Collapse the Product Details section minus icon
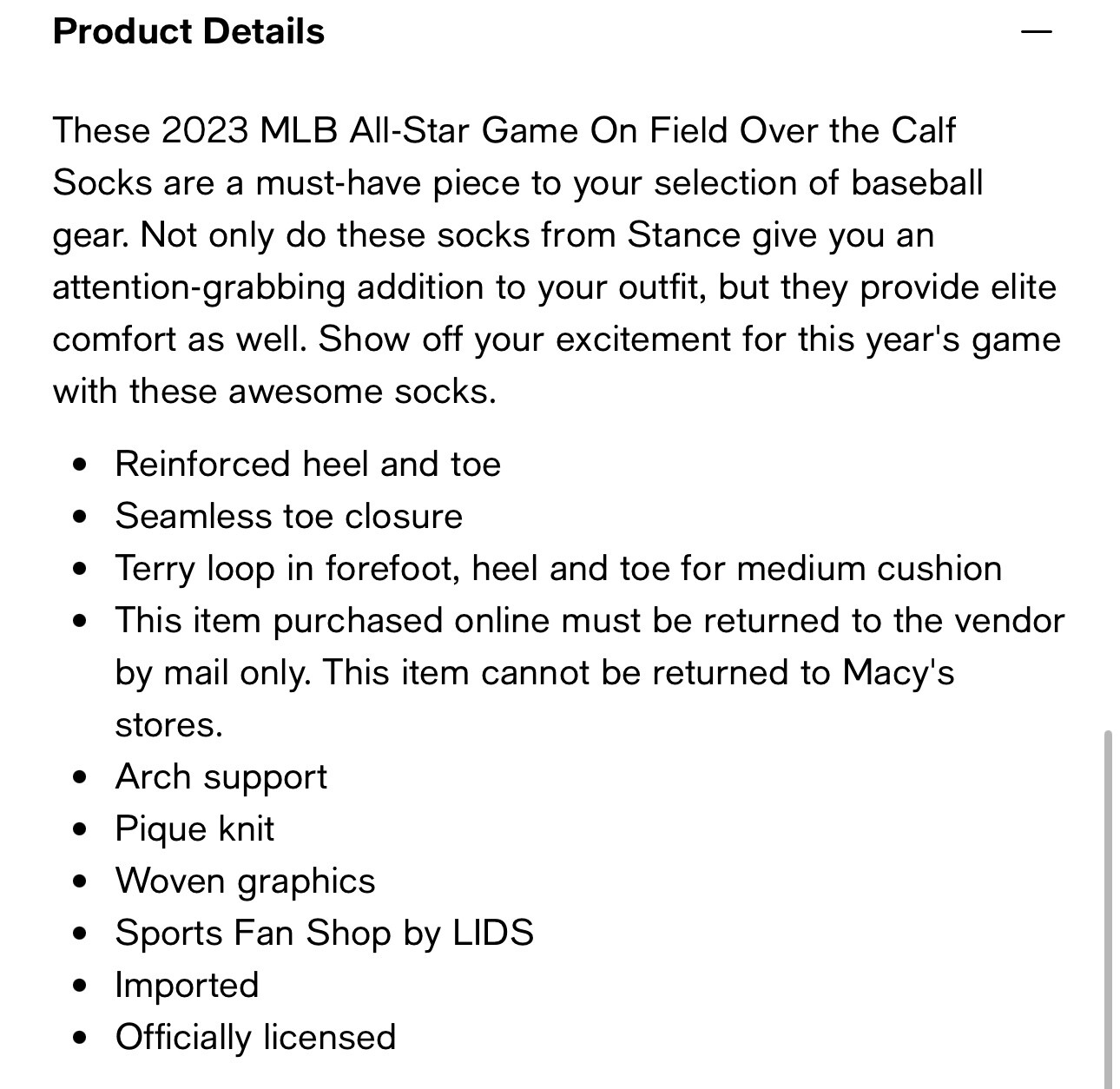The image size is (1120, 1089). [x=1037, y=32]
